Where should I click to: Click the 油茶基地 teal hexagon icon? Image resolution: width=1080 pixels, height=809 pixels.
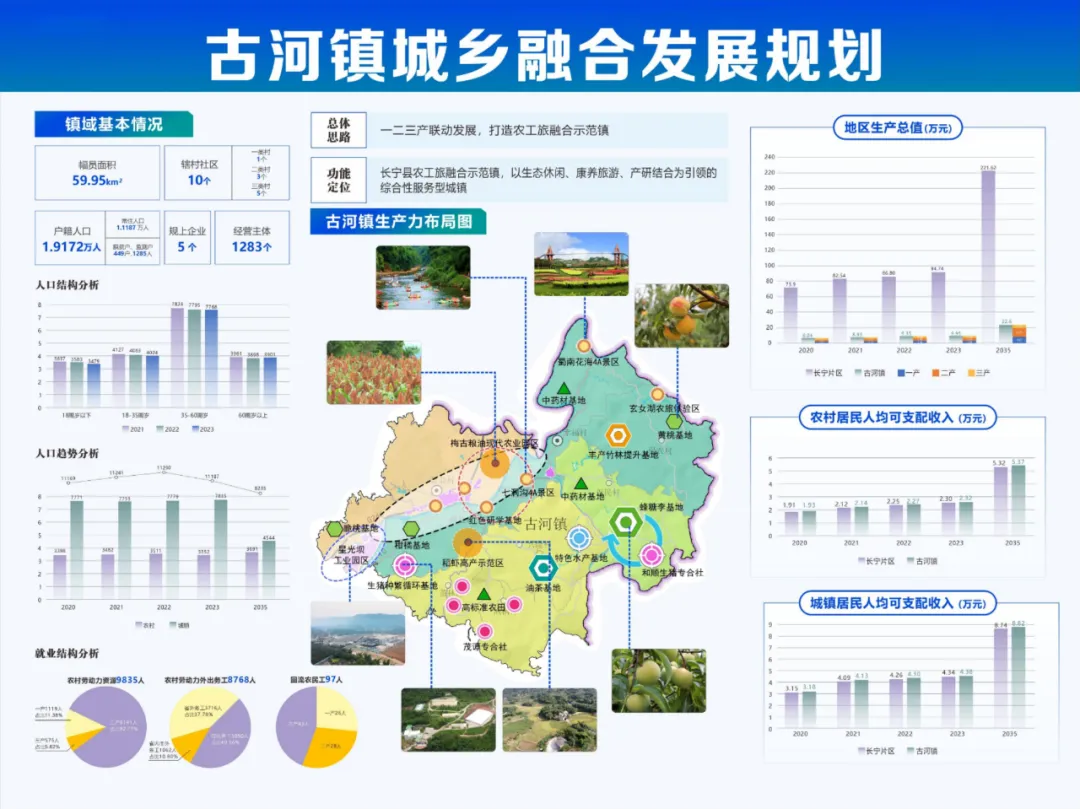pos(543,568)
